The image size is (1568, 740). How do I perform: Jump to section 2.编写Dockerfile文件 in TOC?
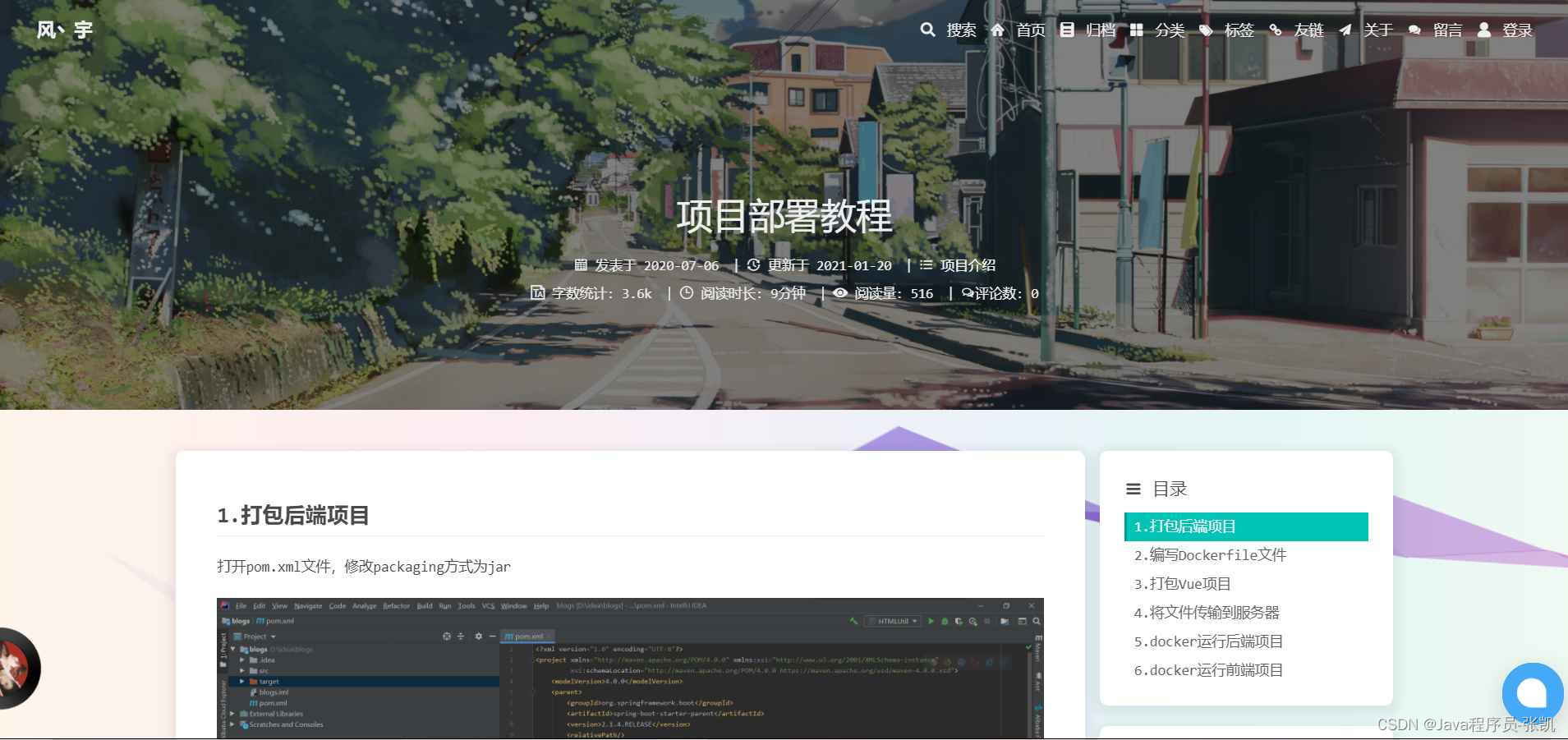(1209, 554)
